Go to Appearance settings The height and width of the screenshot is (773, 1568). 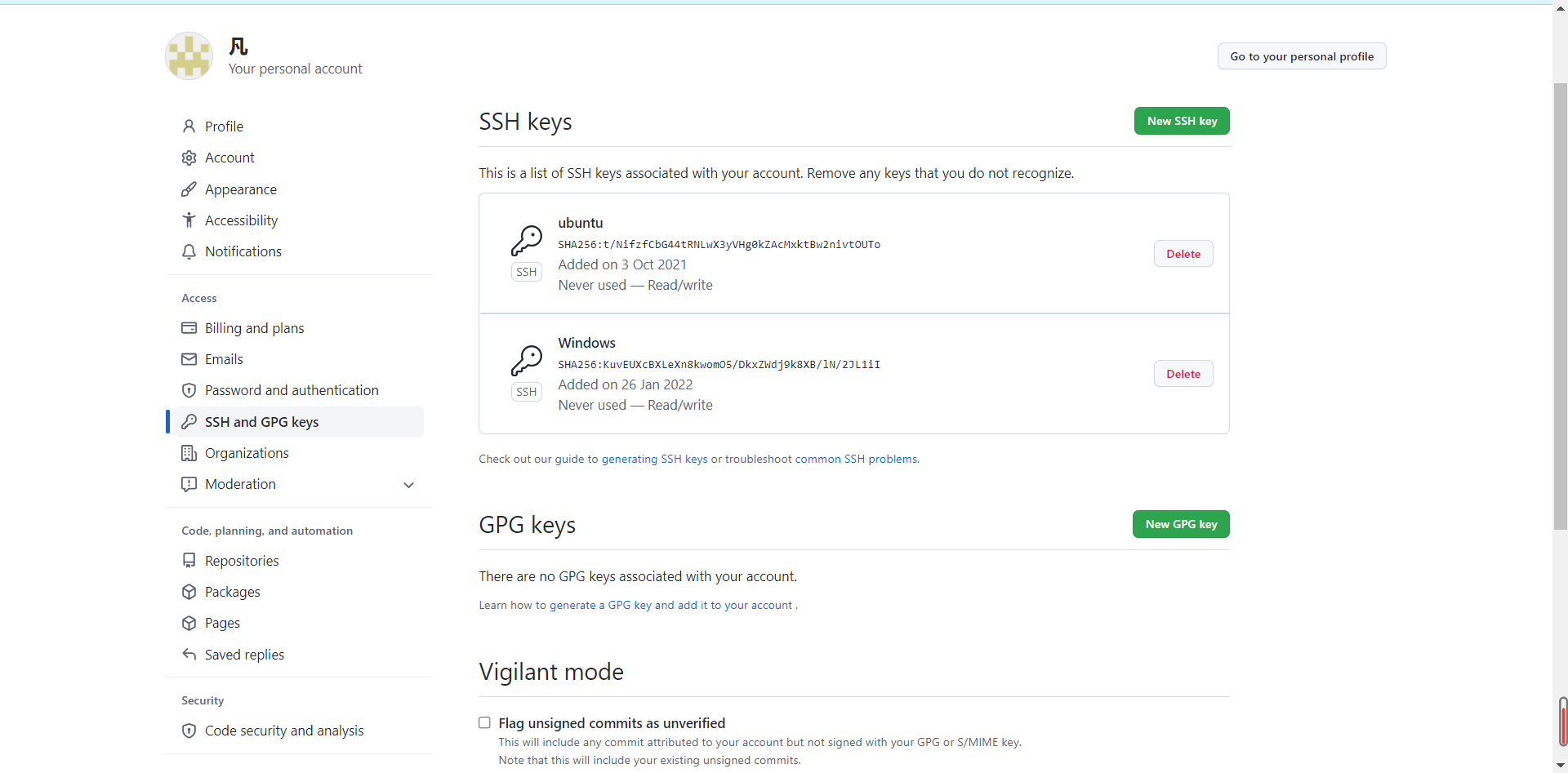click(x=298, y=189)
